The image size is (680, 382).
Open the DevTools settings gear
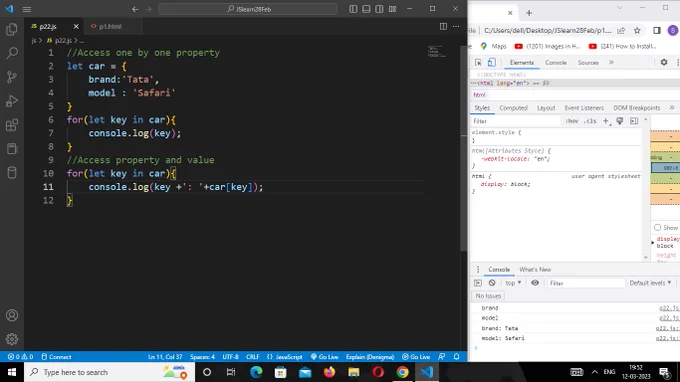click(664, 62)
